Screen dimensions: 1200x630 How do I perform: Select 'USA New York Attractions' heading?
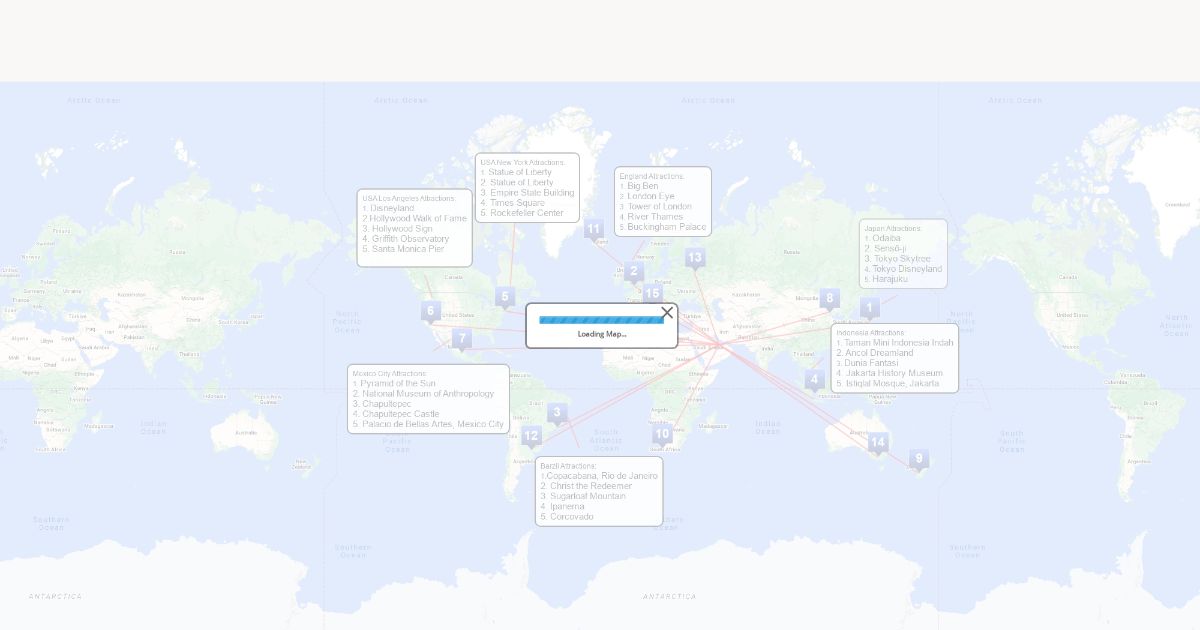click(522, 162)
